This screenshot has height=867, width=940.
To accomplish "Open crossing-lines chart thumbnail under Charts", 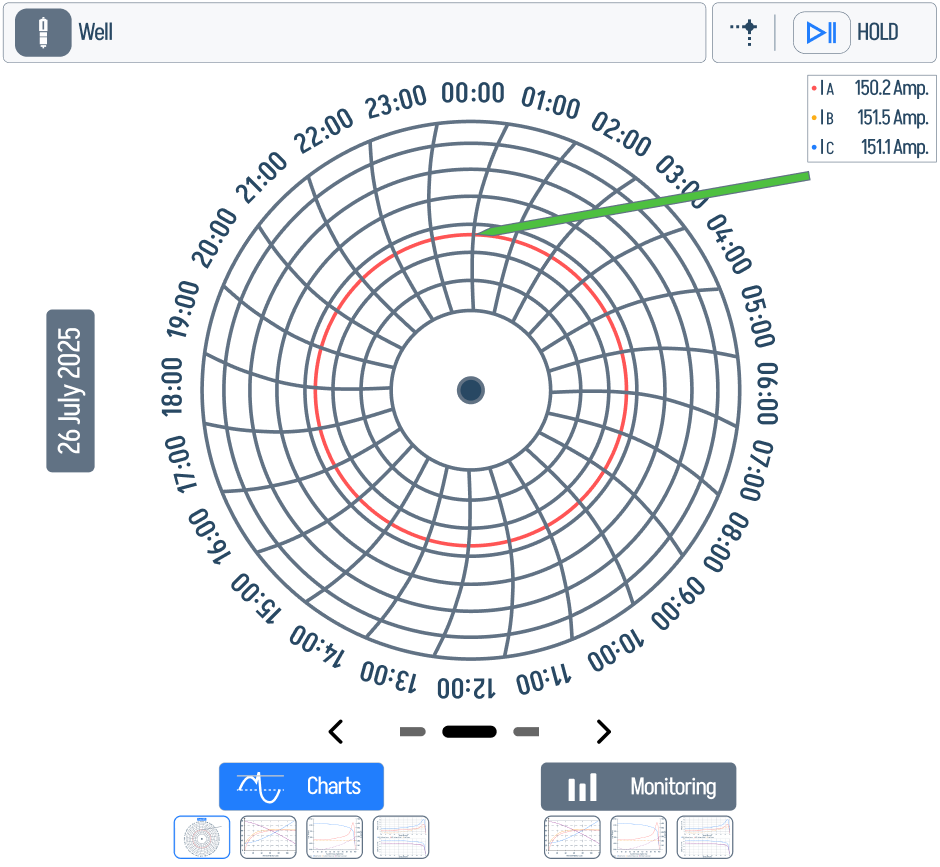I will [268, 837].
